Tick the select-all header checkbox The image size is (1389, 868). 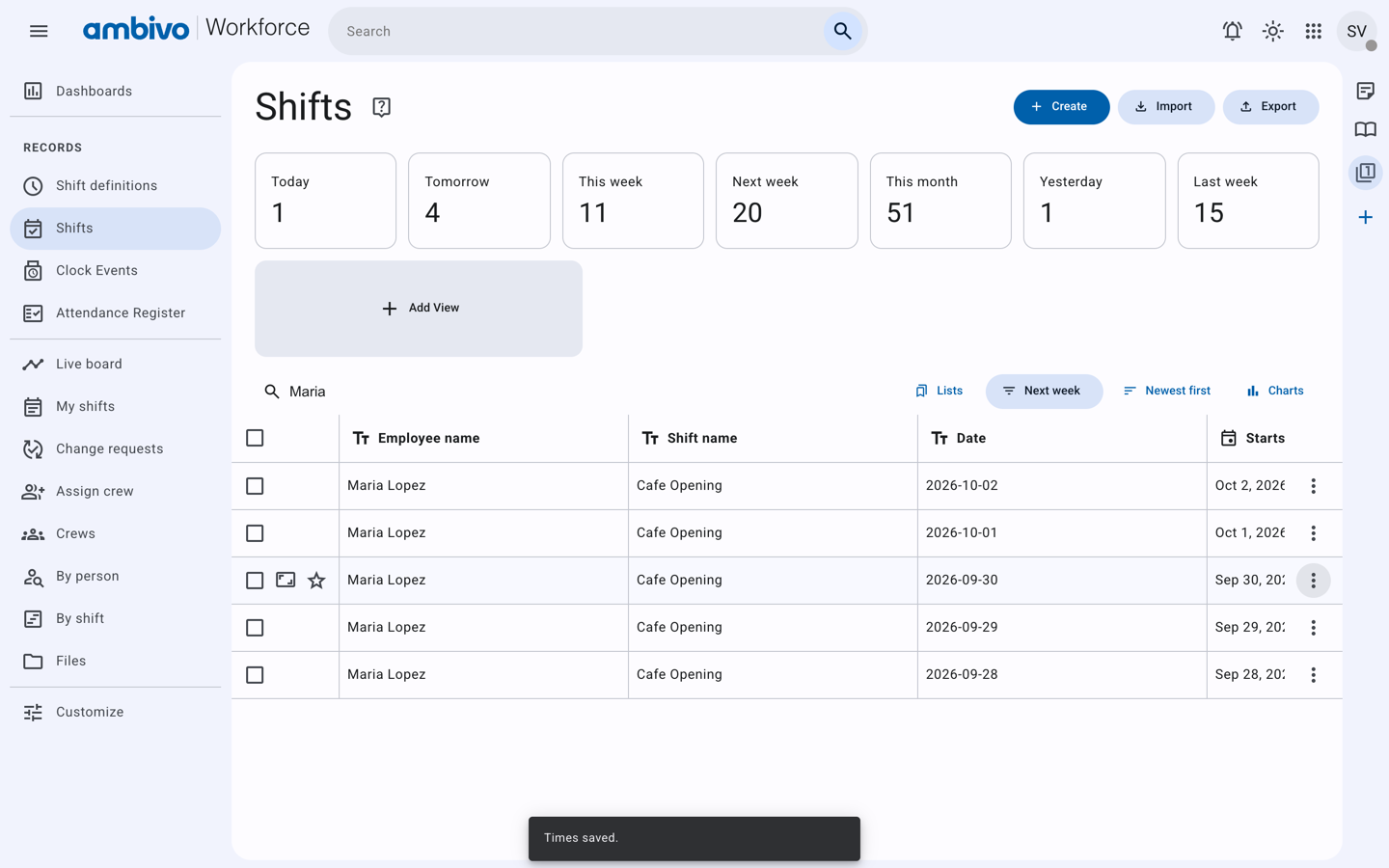[255, 438]
